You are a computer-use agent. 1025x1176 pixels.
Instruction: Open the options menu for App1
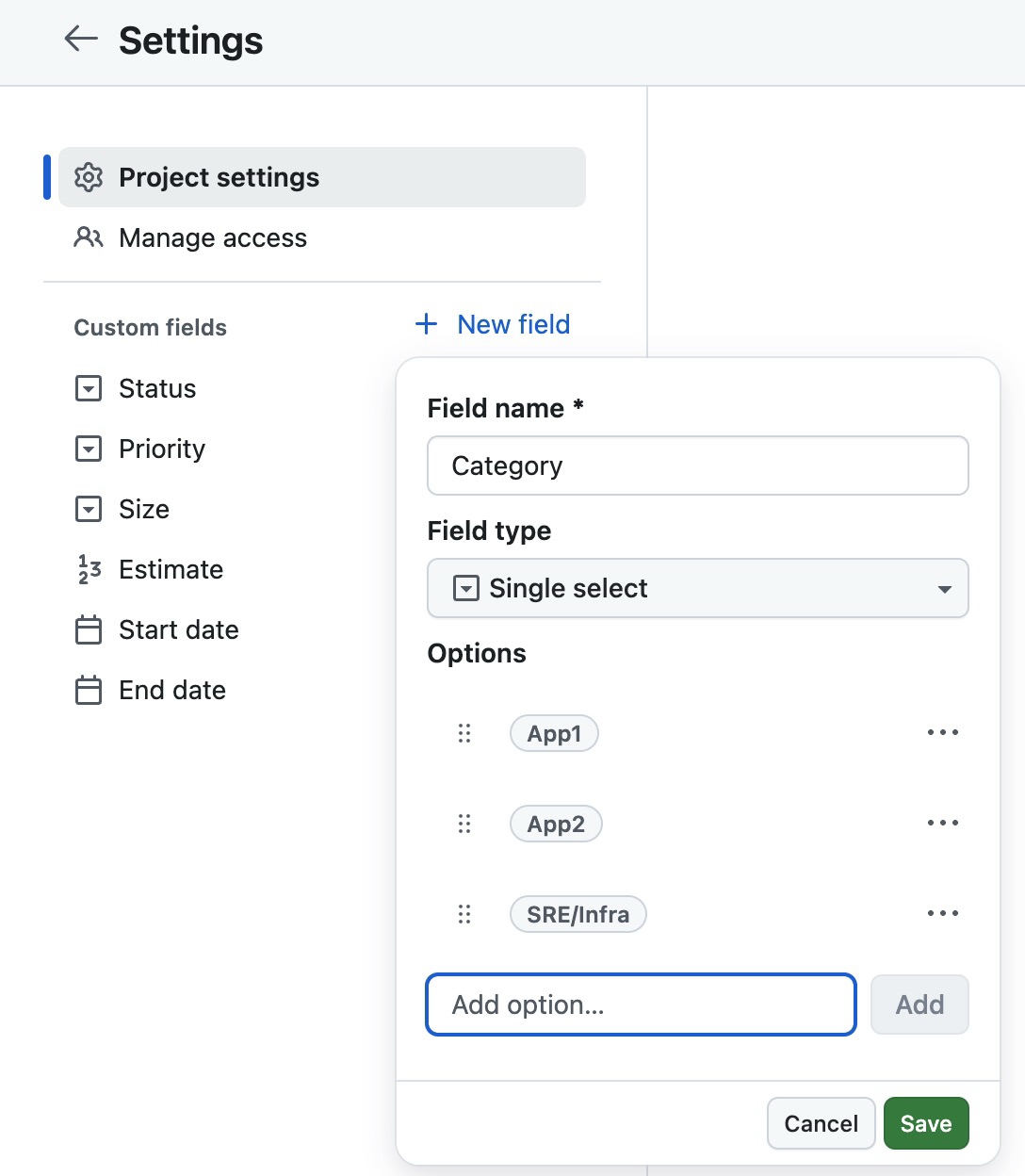[943, 732]
